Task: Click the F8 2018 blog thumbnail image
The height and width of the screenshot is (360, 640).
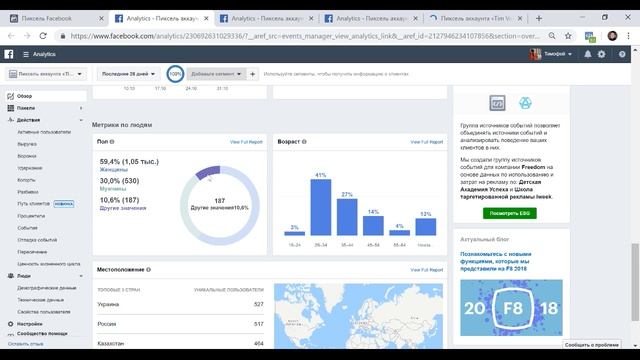Action: pyautogui.click(x=511, y=308)
